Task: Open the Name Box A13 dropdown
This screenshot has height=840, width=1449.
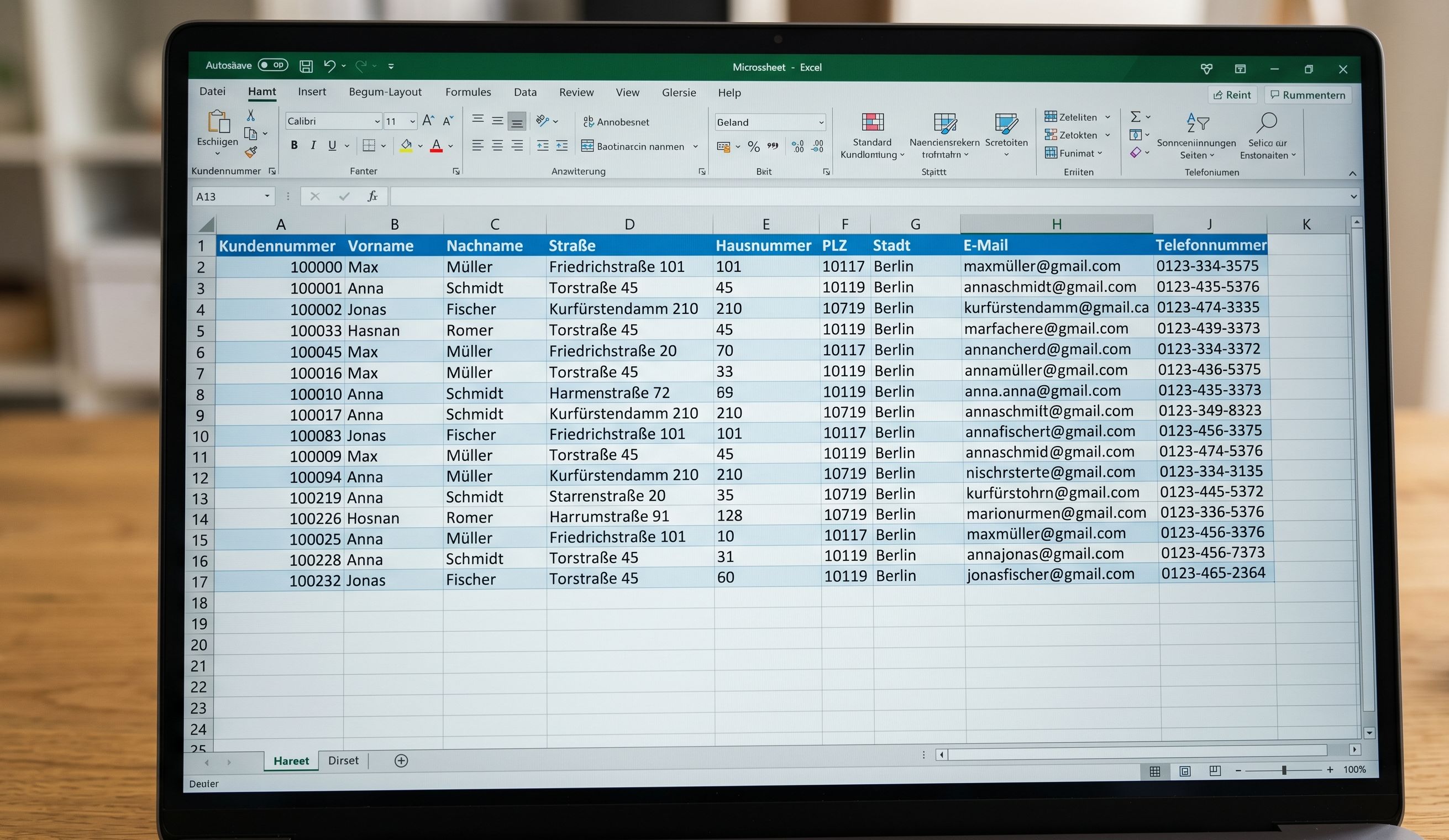Action: 267,196
